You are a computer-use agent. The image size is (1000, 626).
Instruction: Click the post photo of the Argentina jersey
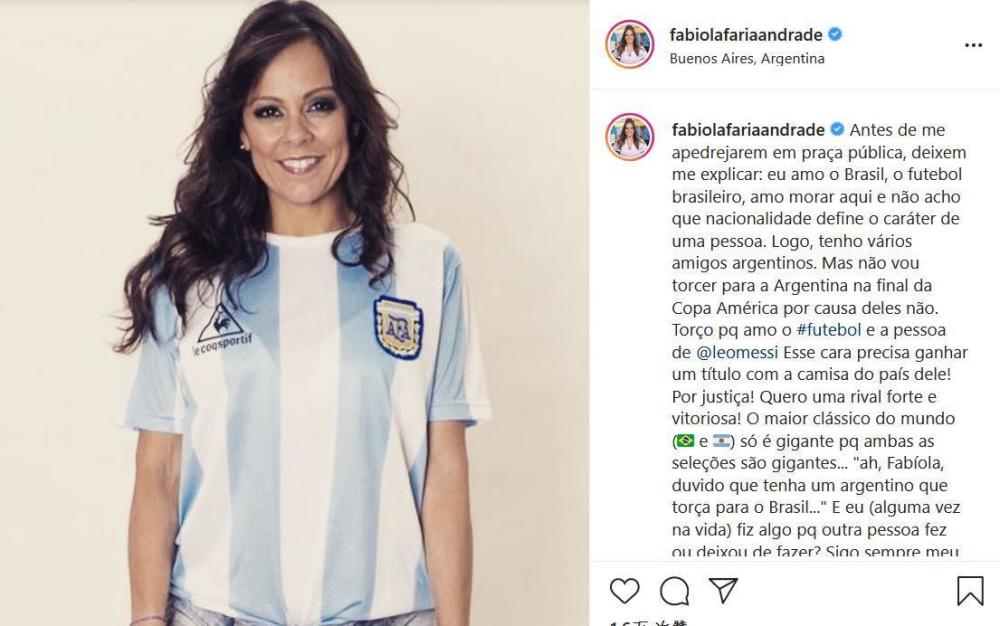tap(295, 313)
